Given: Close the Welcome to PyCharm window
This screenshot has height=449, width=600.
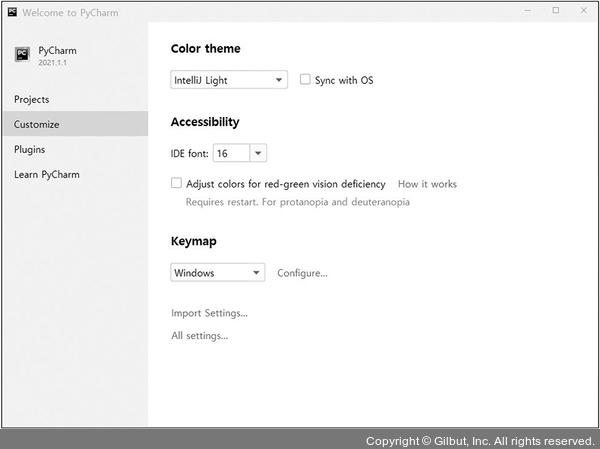Looking at the screenshot, I should (583, 10).
